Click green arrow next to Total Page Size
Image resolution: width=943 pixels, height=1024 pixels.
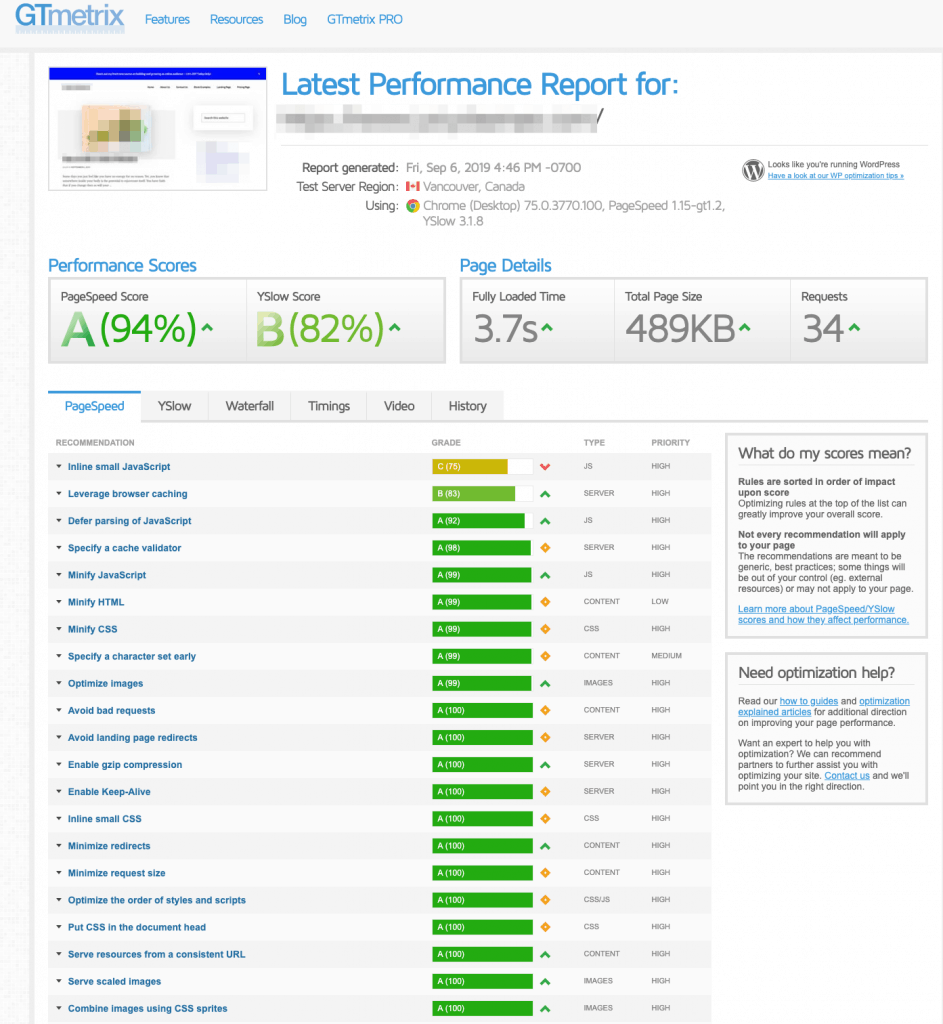pos(744,327)
